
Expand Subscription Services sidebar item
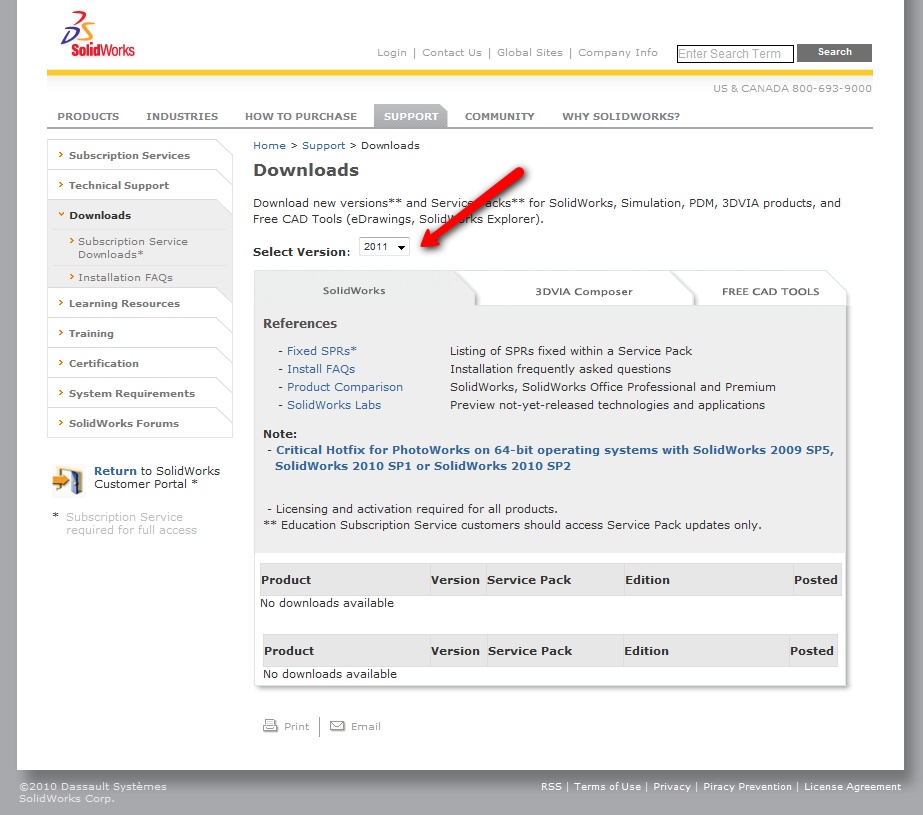click(130, 155)
